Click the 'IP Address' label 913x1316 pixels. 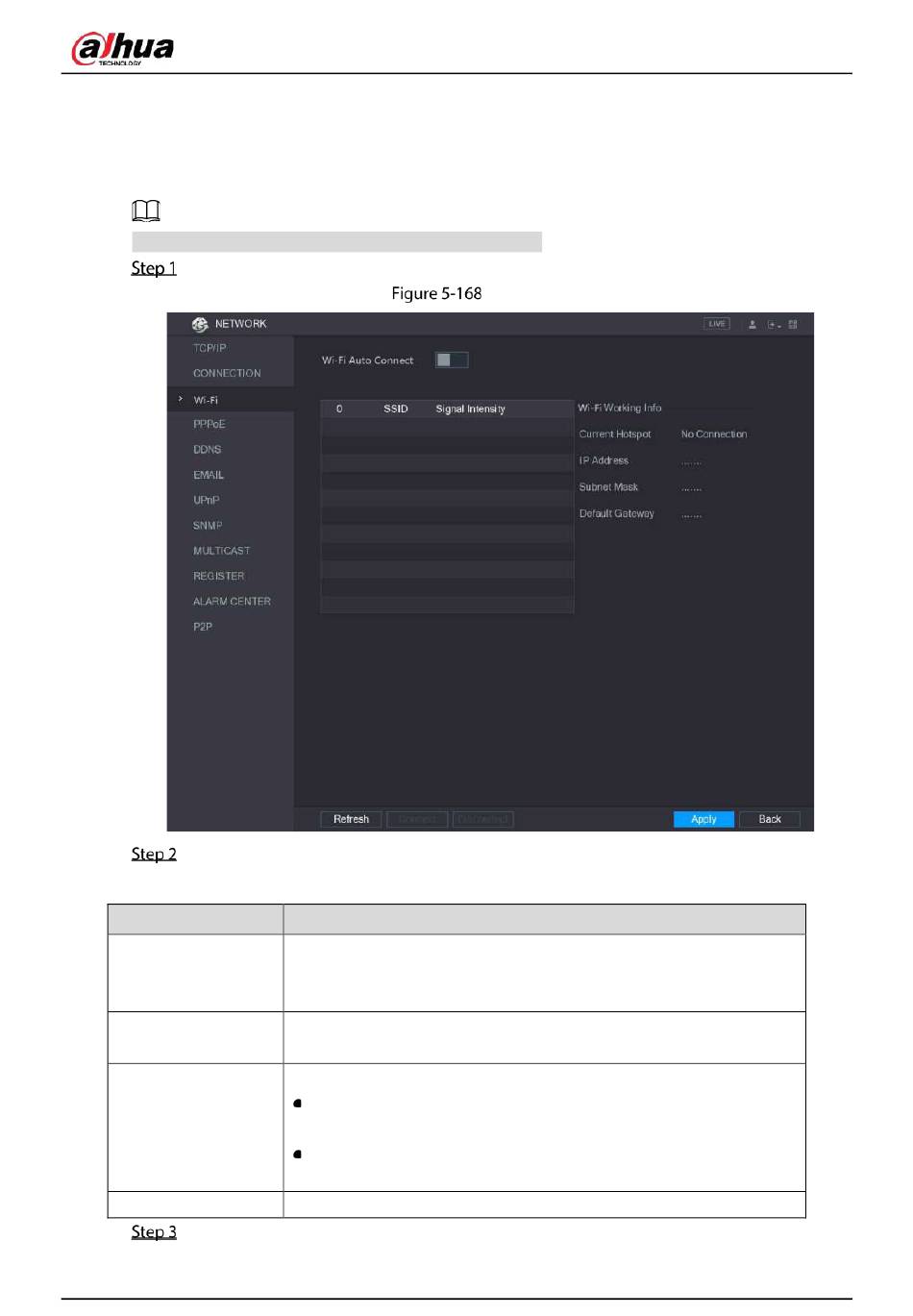point(604,460)
